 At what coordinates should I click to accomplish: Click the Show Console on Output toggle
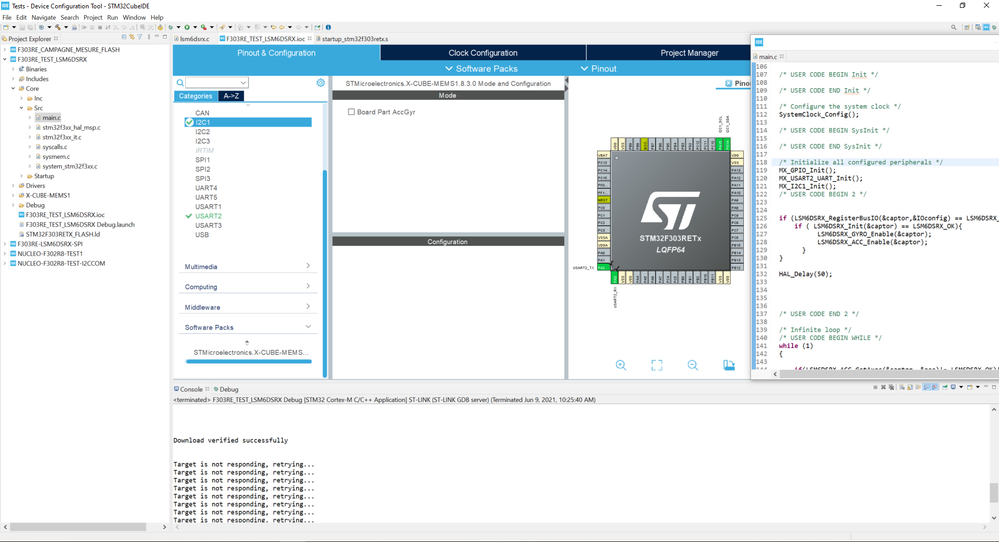(926, 387)
